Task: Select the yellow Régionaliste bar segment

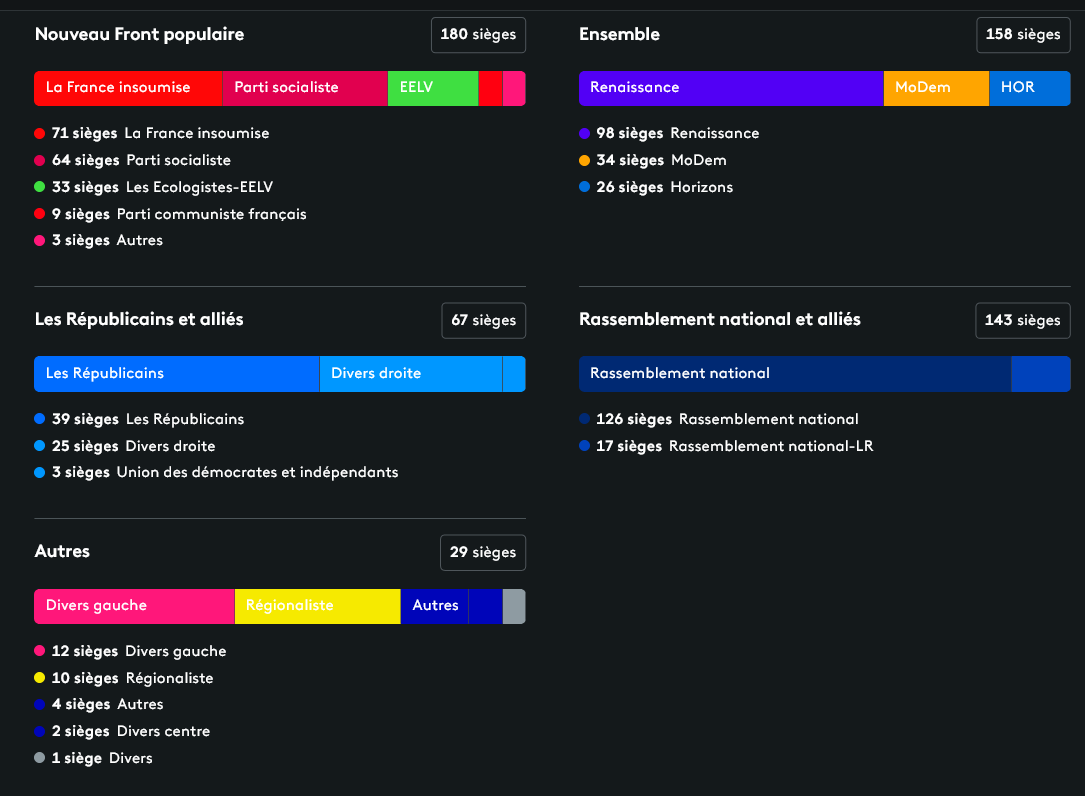Action: [x=317, y=606]
